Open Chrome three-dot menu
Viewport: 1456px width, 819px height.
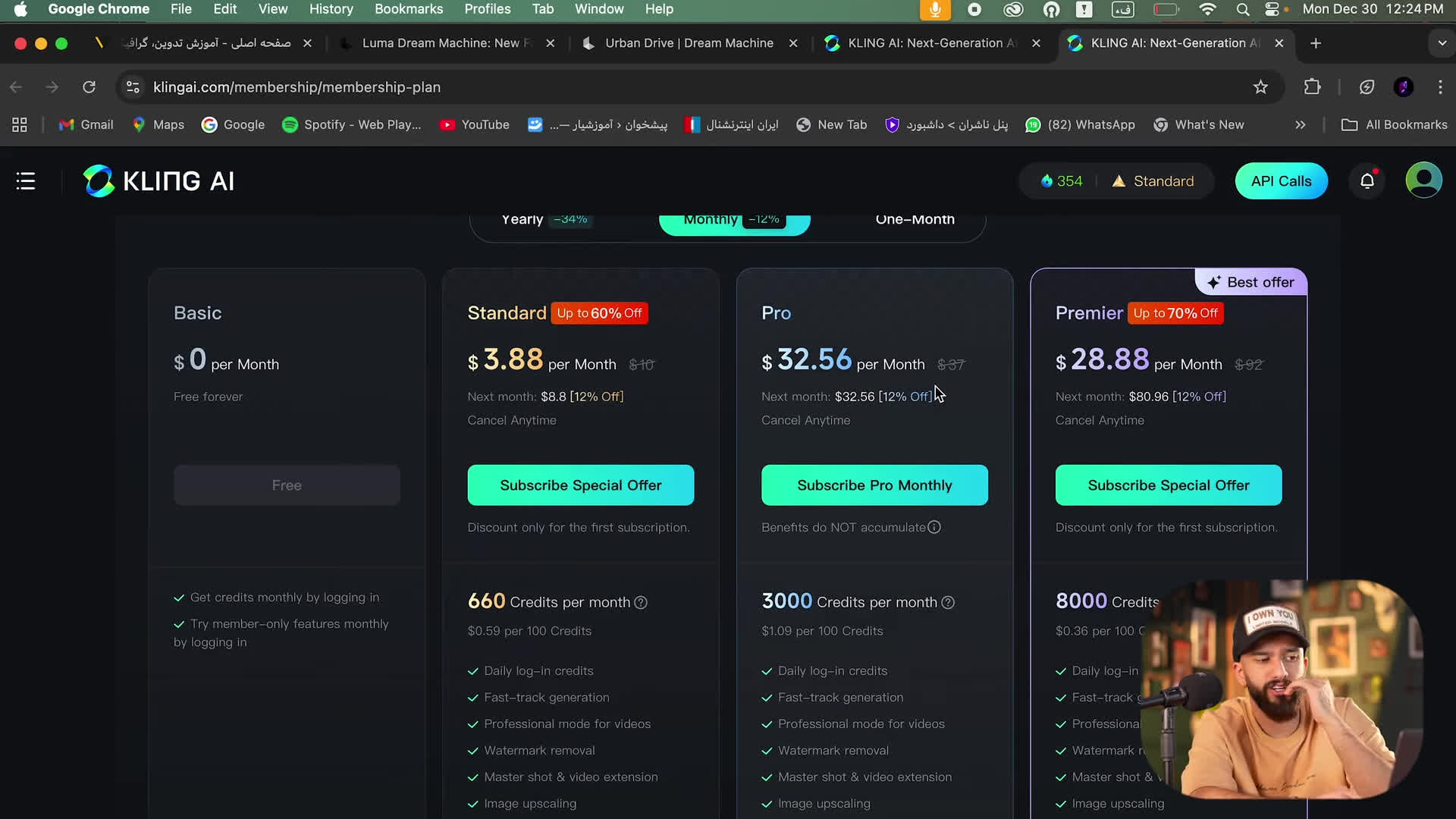pos(1440,87)
